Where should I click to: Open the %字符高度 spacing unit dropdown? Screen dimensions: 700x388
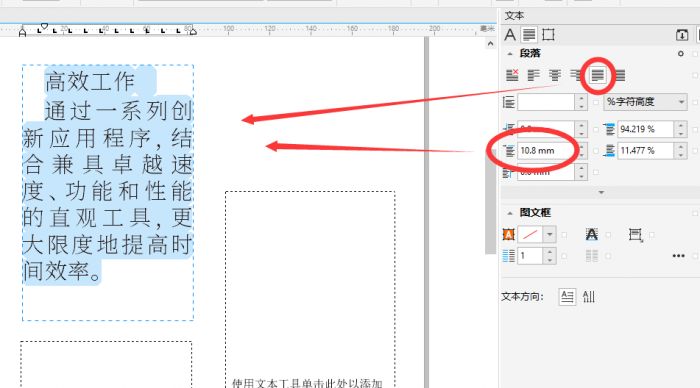click(x=645, y=102)
